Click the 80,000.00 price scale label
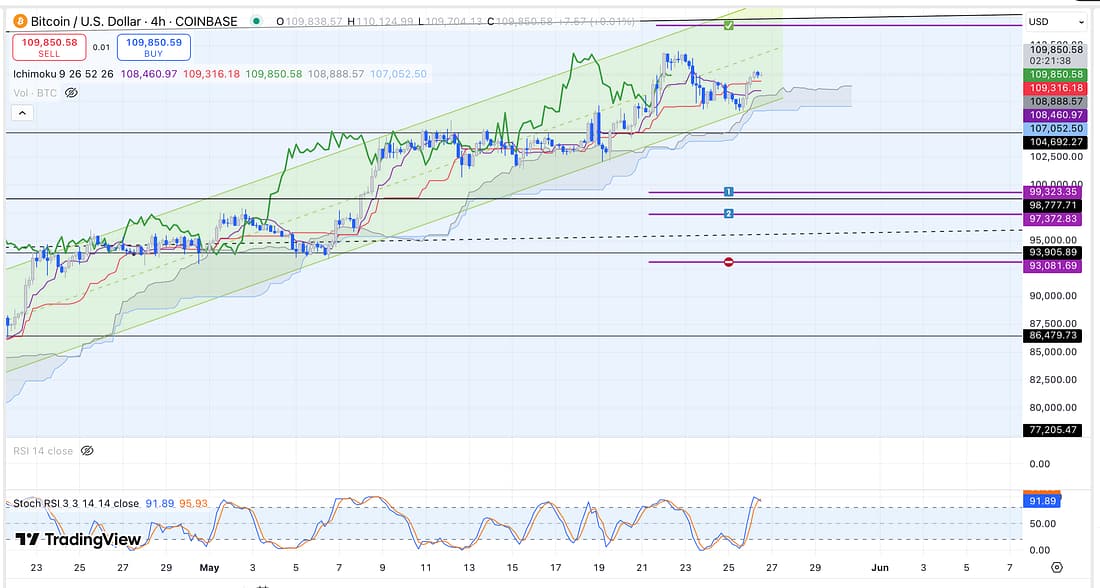This screenshot has width=1100, height=588. [x=1053, y=408]
